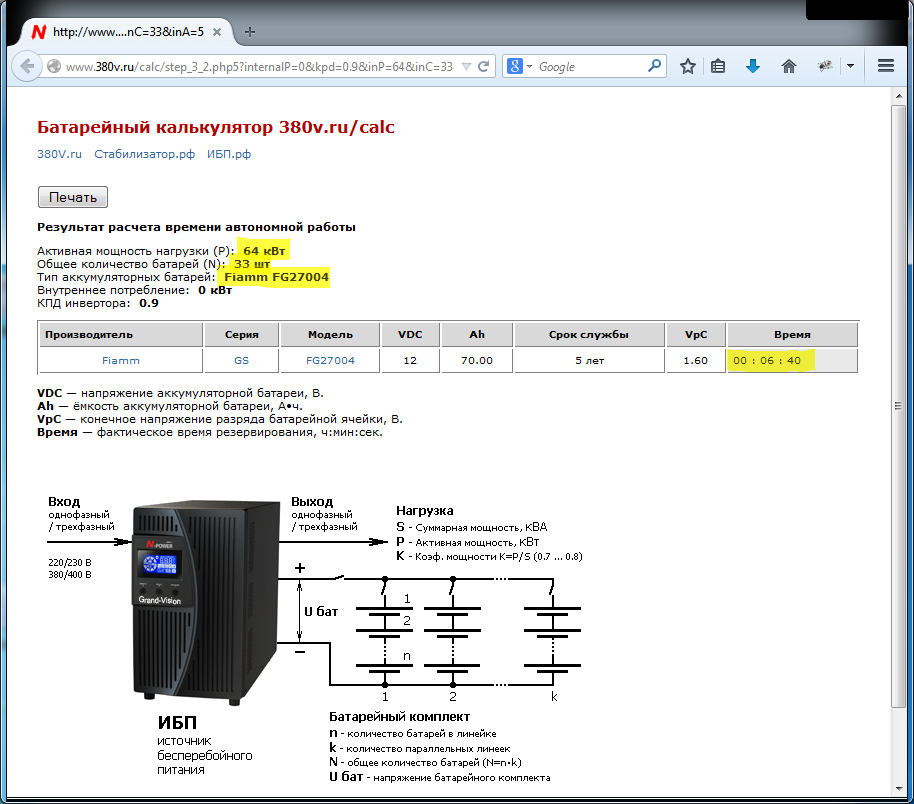Open the GS series link

[241, 360]
